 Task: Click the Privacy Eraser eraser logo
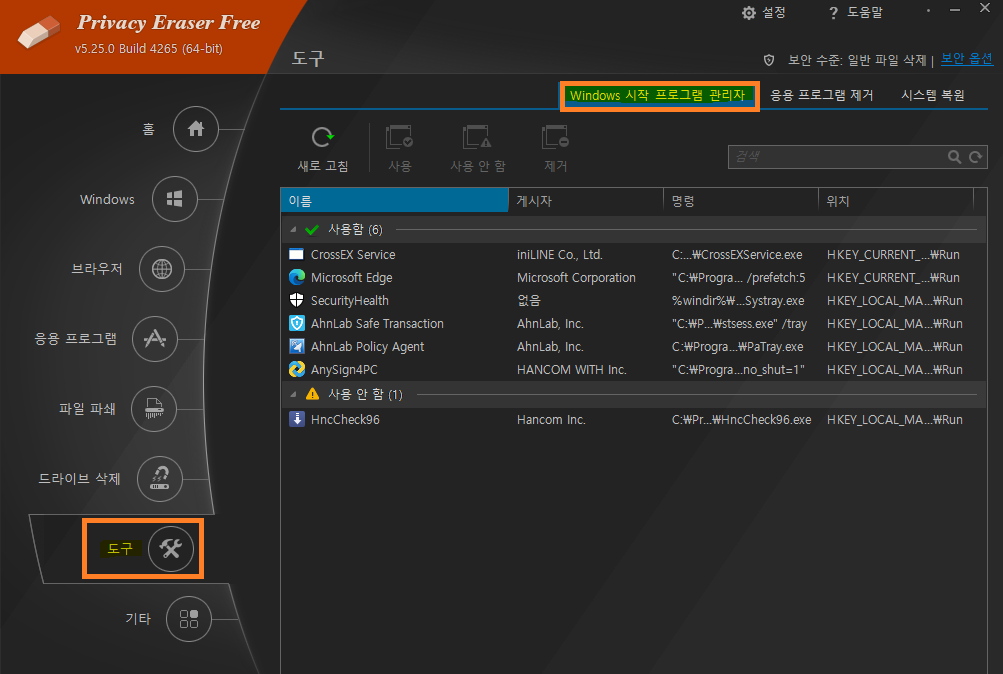[x=38, y=32]
